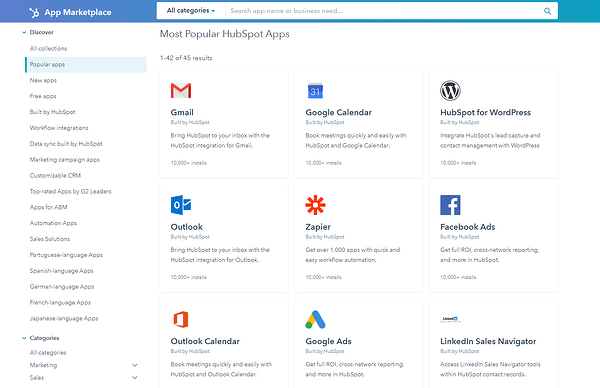Click Most Popular HubSpot Apps heading
The width and height of the screenshot is (600, 388).
click(x=225, y=34)
